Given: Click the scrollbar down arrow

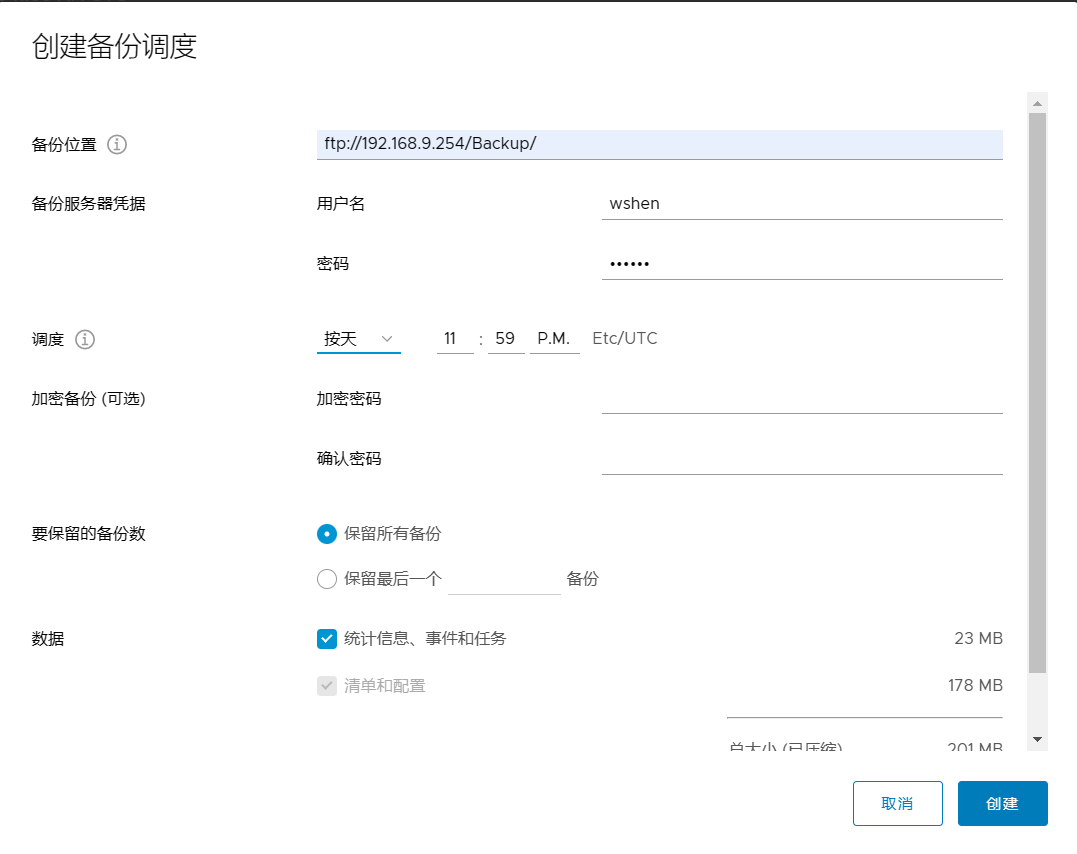Looking at the screenshot, I should (1037, 741).
